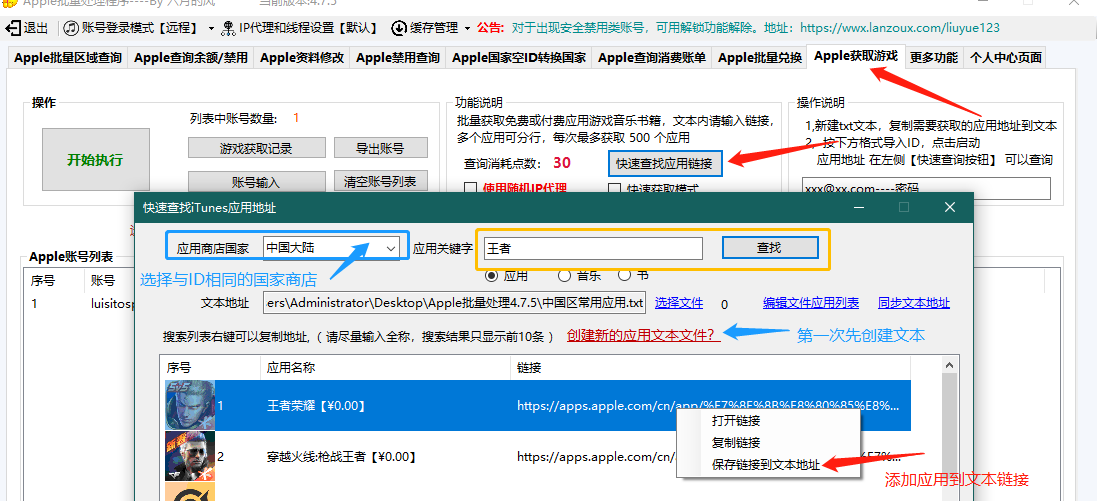Click the network icon beside IP代理和线程设置
The width and height of the screenshot is (1097, 501).
click(228, 29)
